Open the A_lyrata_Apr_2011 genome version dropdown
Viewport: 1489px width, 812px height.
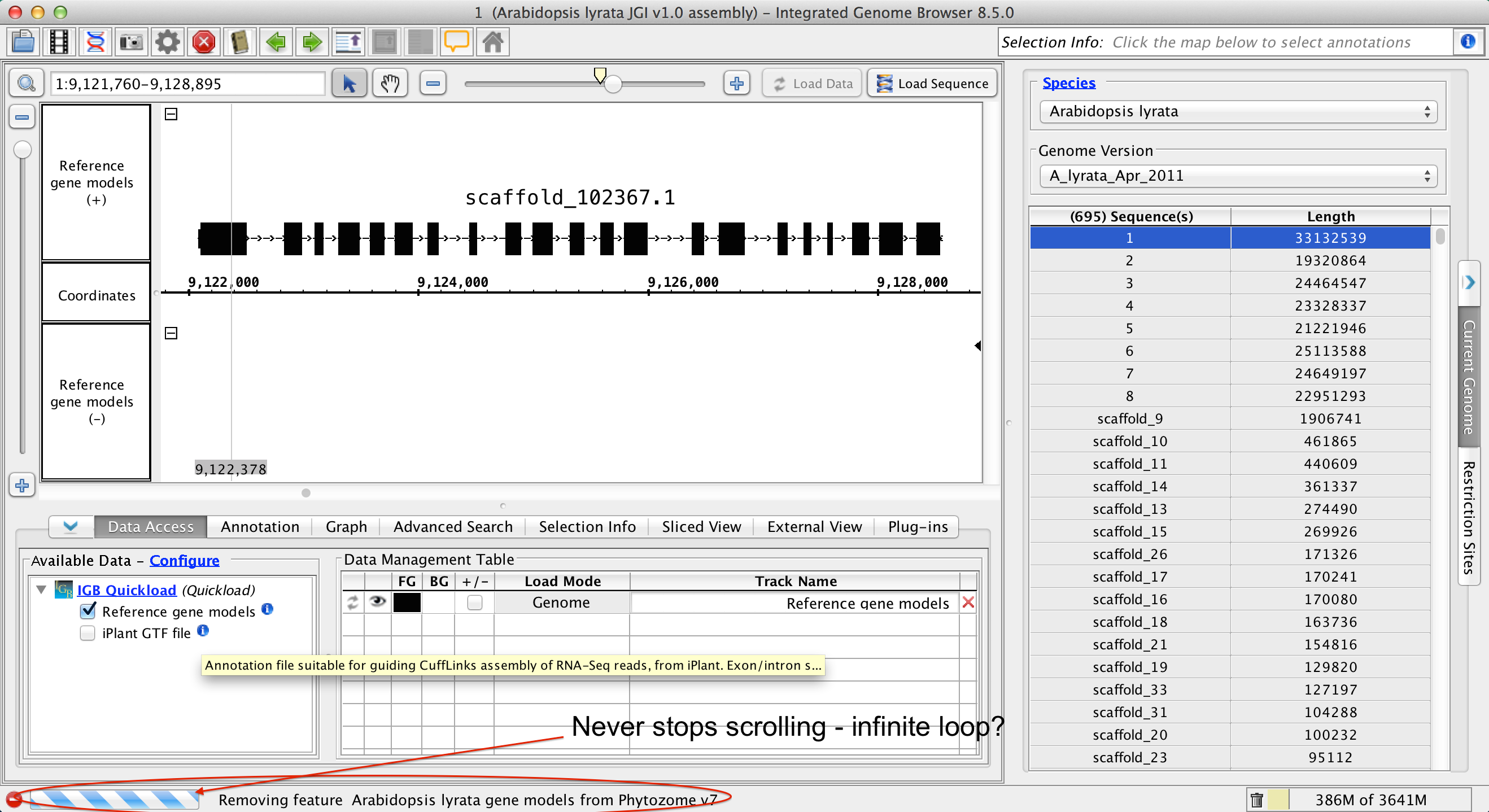[1238, 176]
